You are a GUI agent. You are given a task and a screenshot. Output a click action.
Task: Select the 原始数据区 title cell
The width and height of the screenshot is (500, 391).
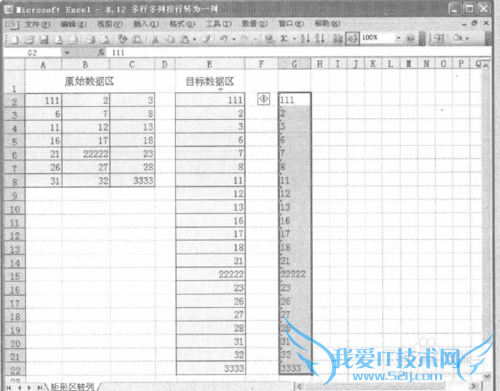point(89,81)
